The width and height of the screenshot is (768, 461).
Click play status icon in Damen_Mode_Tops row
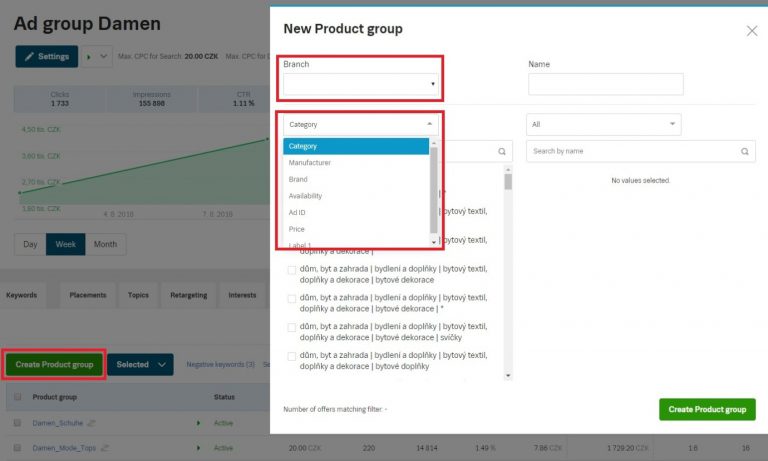pyautogui.click(x=198, y=448)
